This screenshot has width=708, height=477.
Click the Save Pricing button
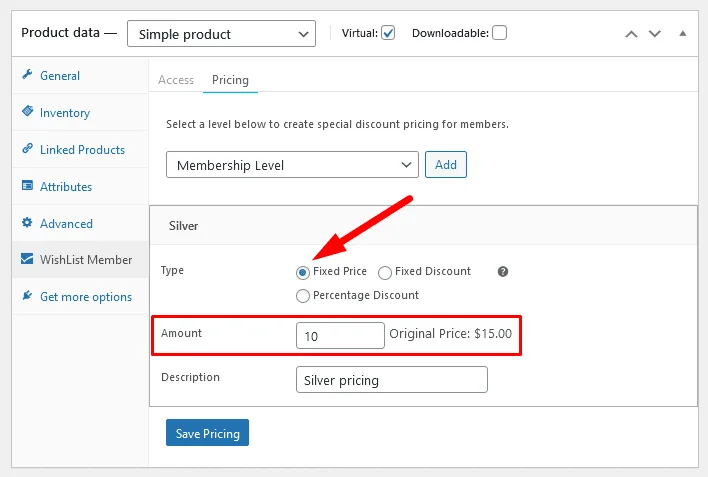[207, 433]
